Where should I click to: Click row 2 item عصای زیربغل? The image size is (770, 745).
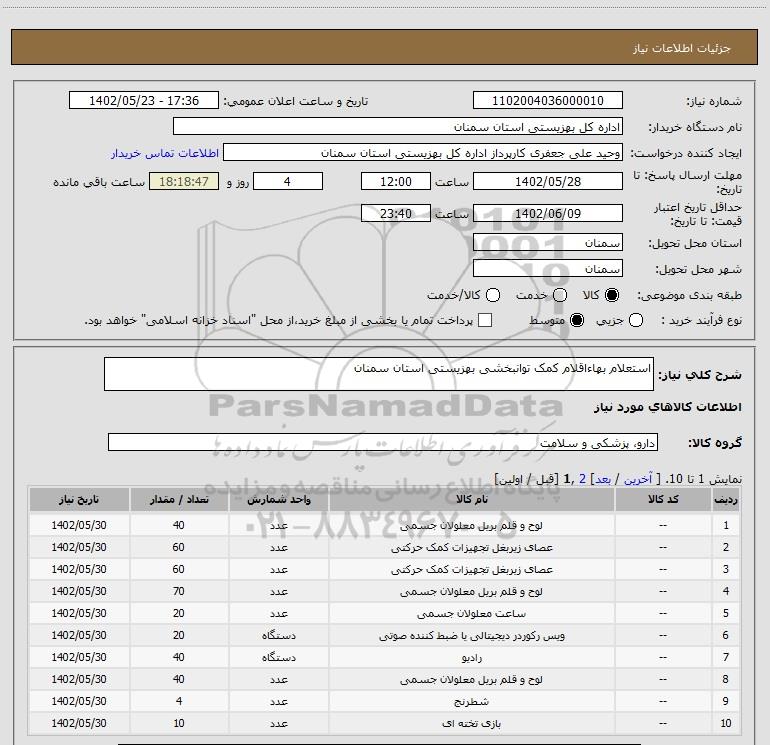471,548
